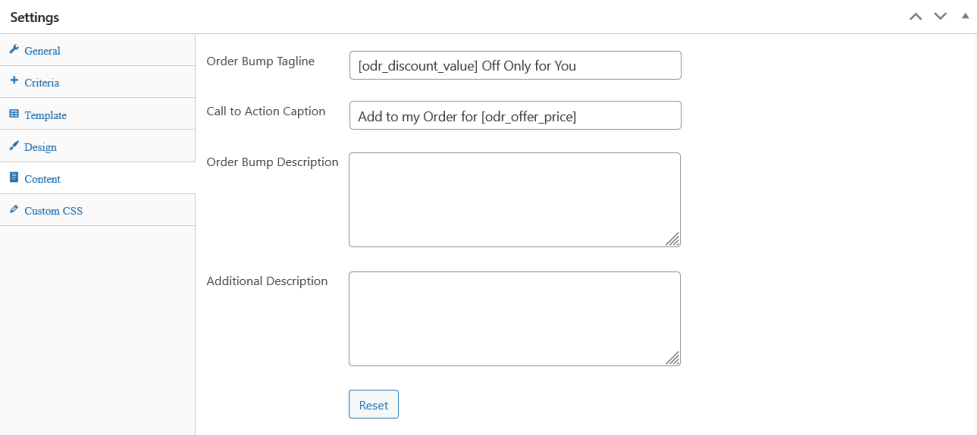Click inside the Order Bump Description textarea
The height and width of the screenshot is (436, 978).
(x=515, y=199)
